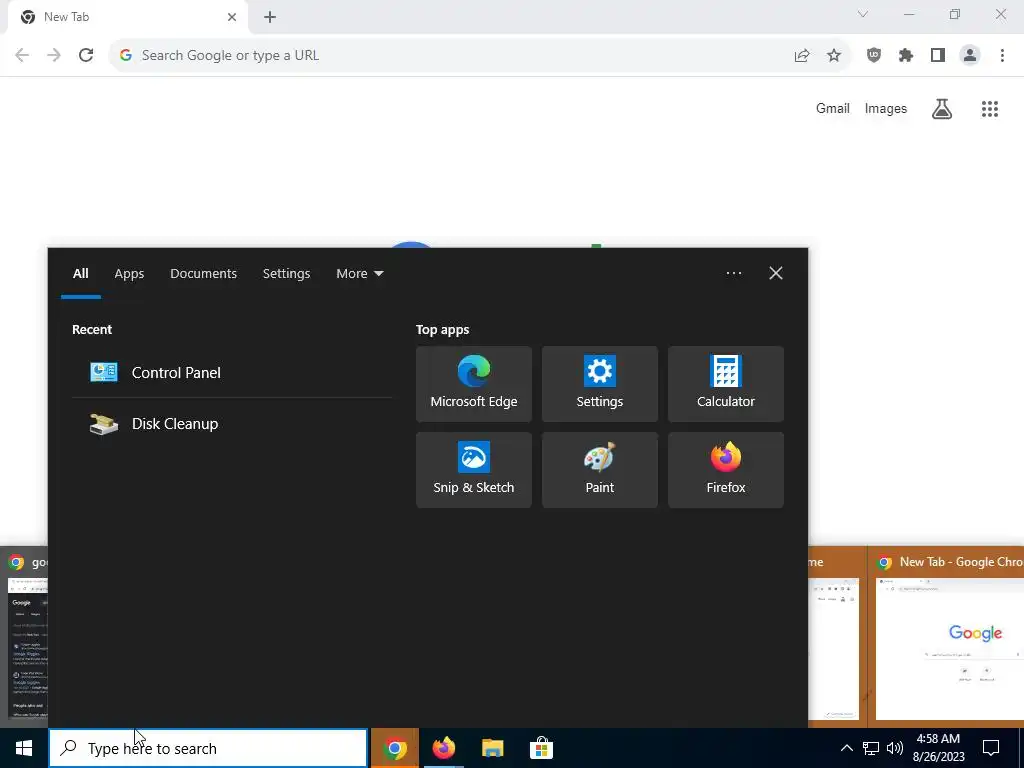Open the Gmail link

(x=833, y=108)
